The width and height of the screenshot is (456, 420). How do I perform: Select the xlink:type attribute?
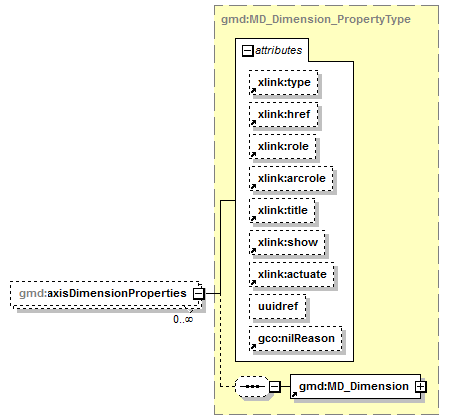pos(283,82)
